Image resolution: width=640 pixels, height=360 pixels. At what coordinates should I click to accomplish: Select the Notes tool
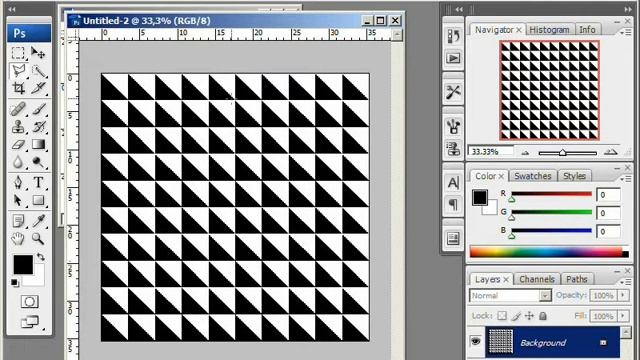coord(18,221)
